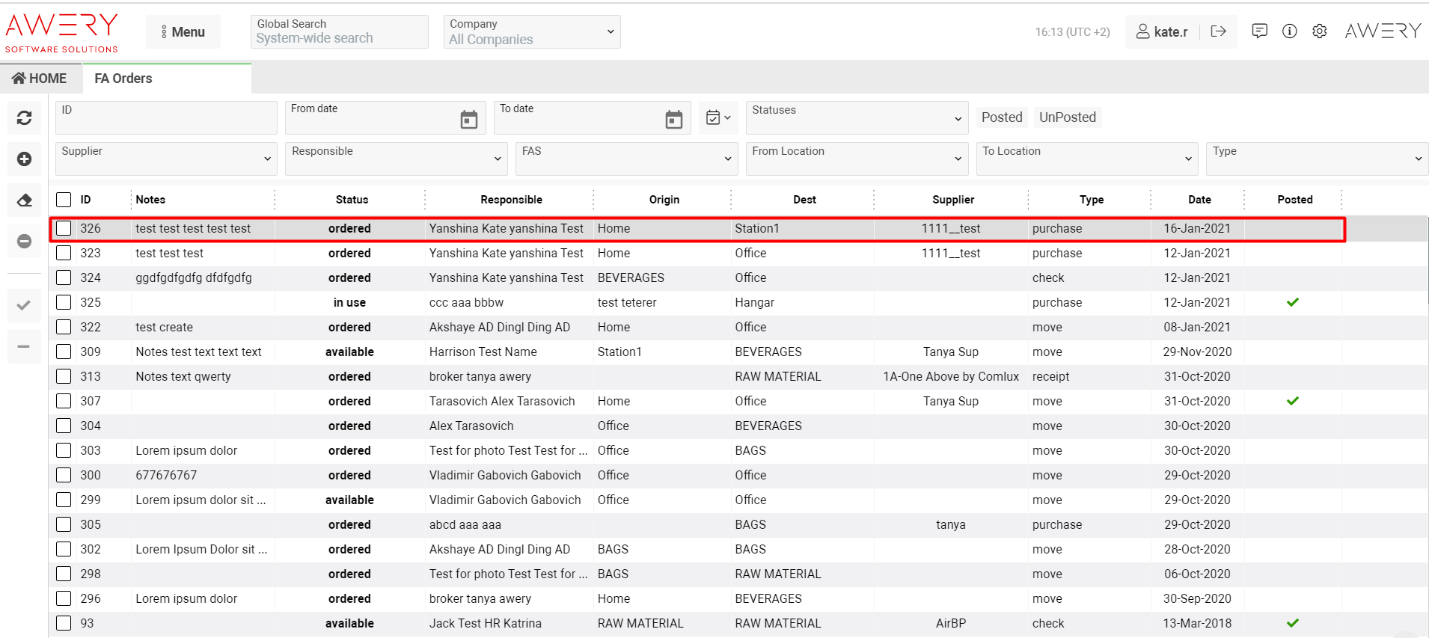Click the info circle icon
Viewport: 1429px width, 638px height.
(1290, 31)
